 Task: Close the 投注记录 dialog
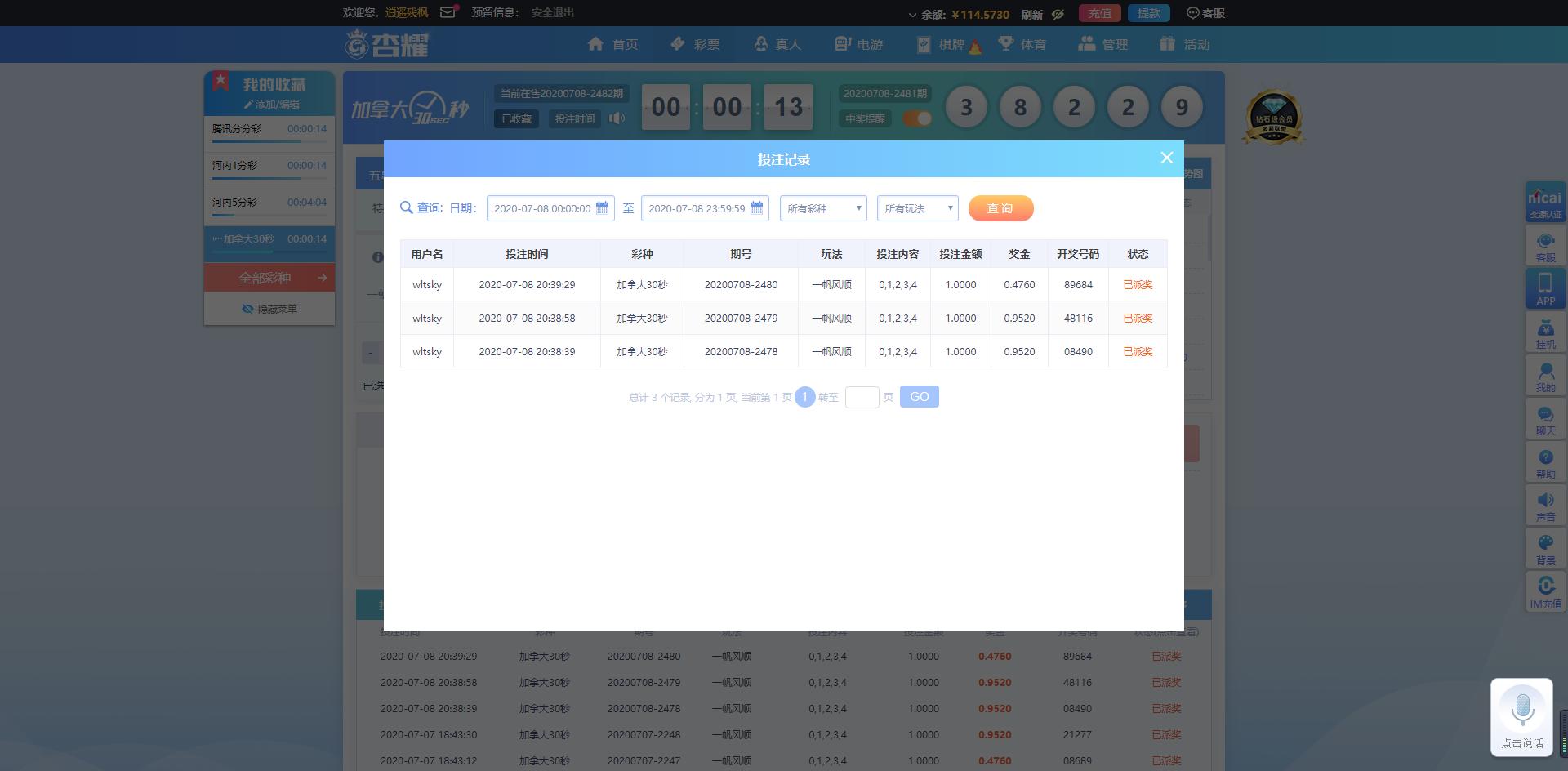coord(1166,158)
